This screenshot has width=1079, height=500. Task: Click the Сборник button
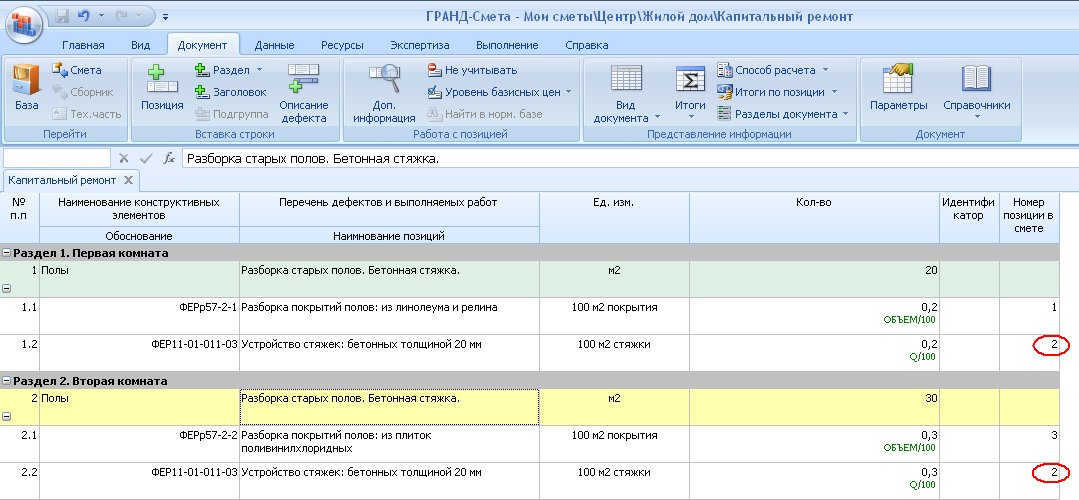tap(82, 92)
